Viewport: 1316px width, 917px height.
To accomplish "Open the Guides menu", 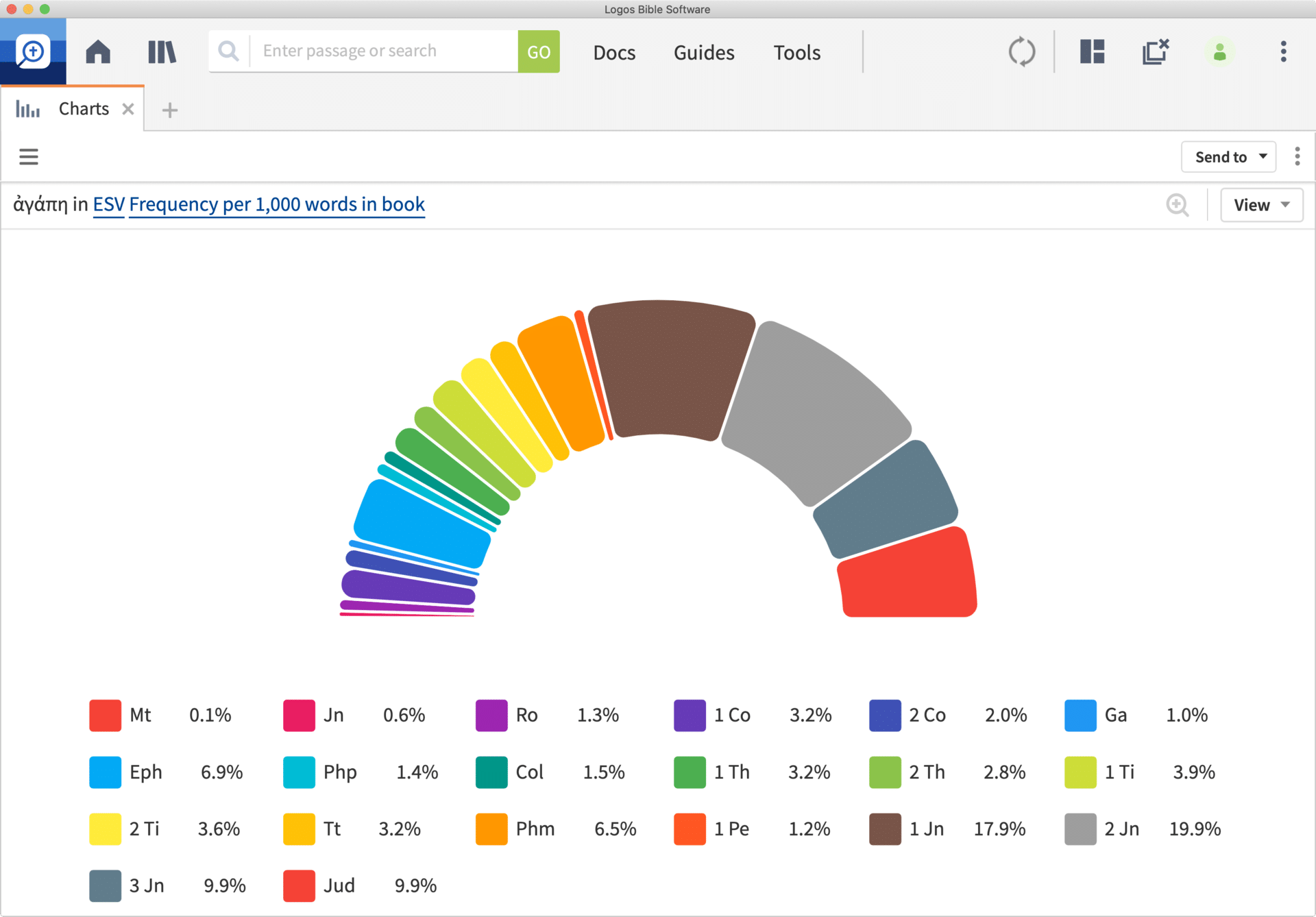I will [x=704, y=53].
